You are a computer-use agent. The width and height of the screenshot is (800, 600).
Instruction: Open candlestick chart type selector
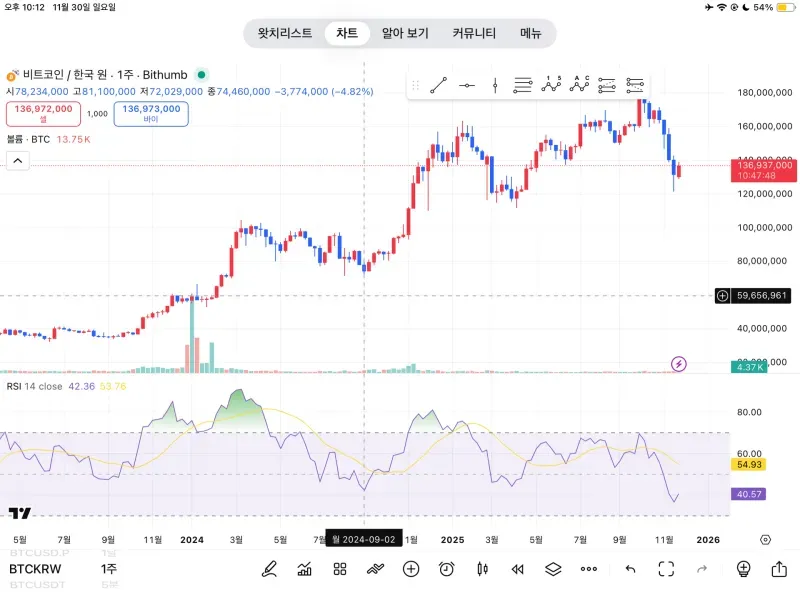tap(482, 569)
